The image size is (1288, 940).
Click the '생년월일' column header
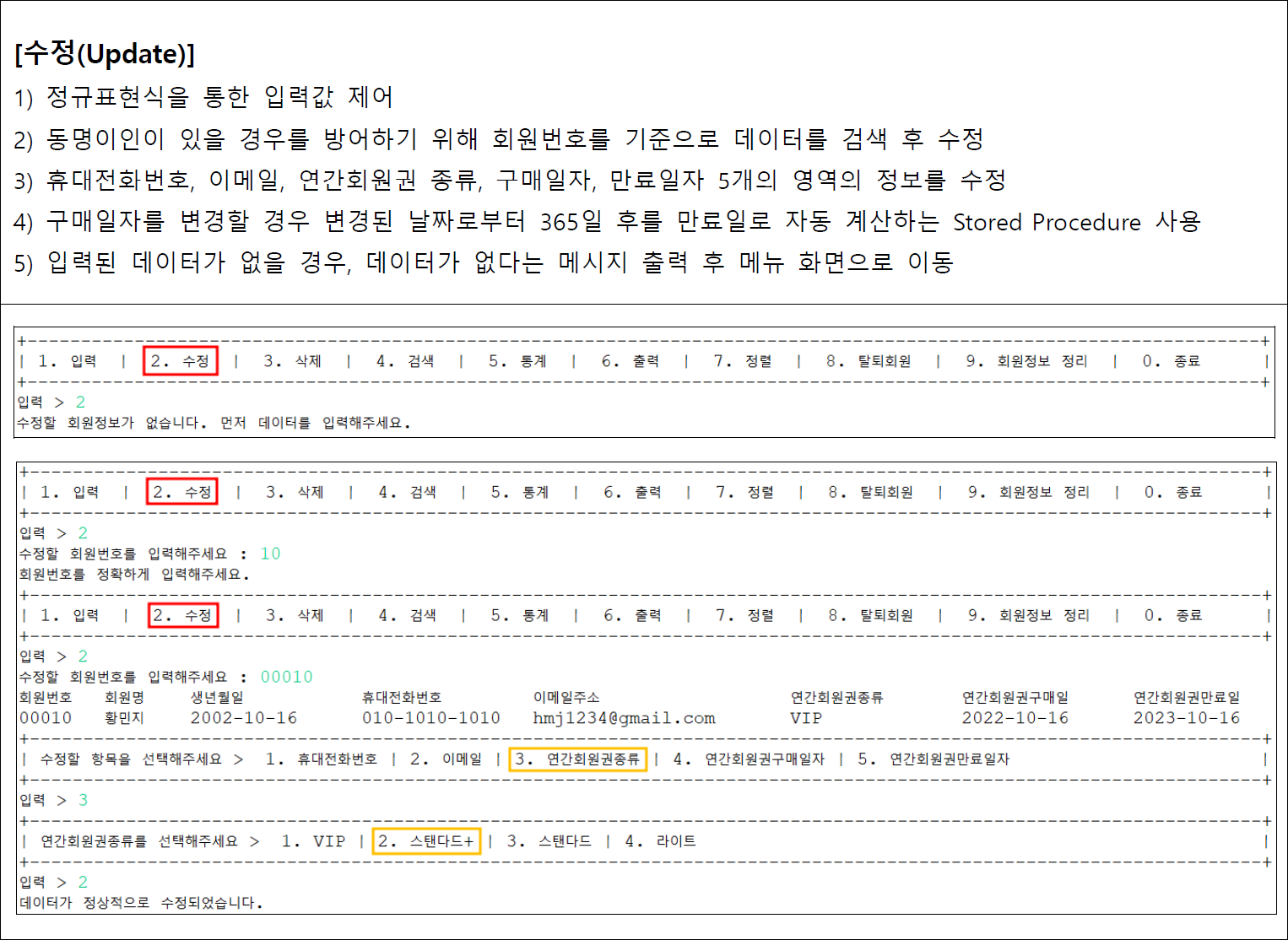[217, 697]
